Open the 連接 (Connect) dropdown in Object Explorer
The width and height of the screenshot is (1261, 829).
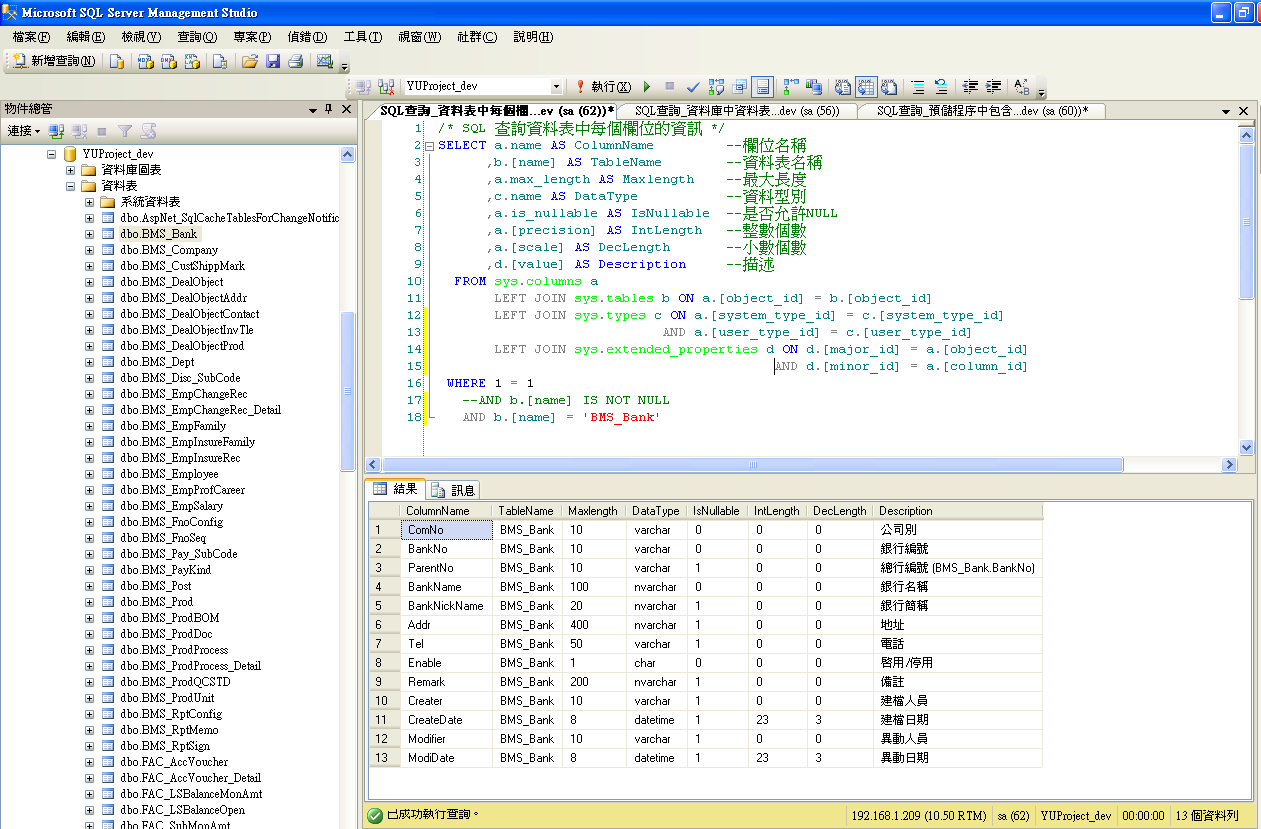click(x=24, y=131)
